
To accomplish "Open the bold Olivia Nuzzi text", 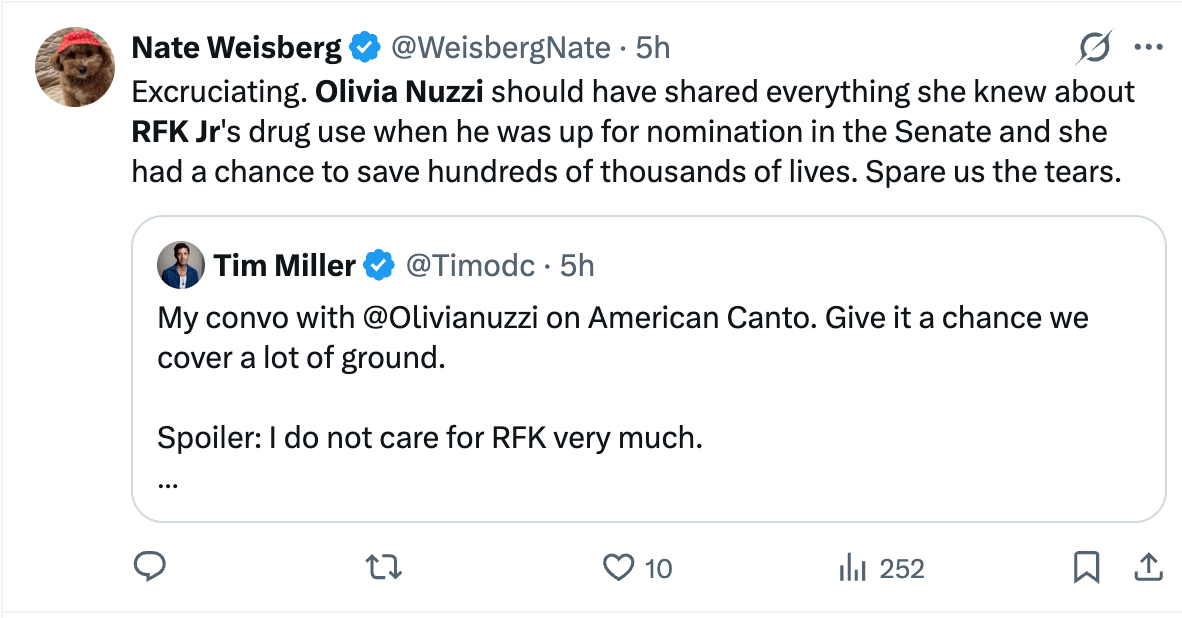I will pos(399,92).
